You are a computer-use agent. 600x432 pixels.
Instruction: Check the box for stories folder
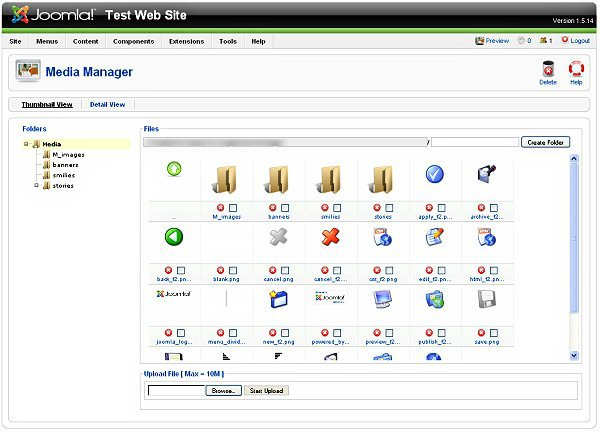click(x=389, y=208)
